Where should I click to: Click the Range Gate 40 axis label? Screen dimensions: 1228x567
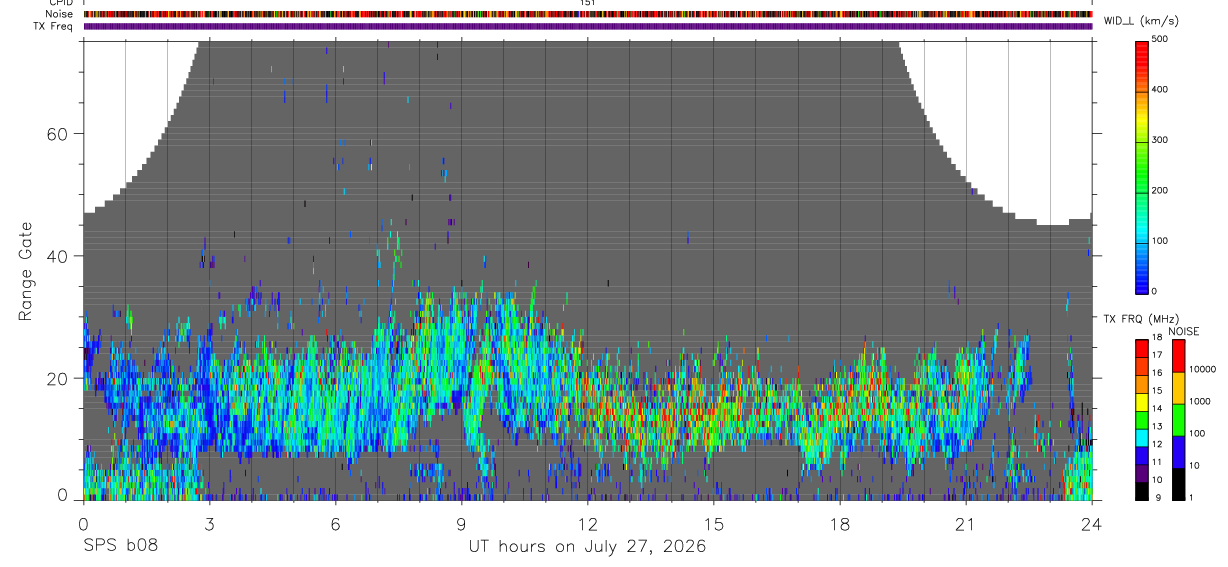[60, 256]
